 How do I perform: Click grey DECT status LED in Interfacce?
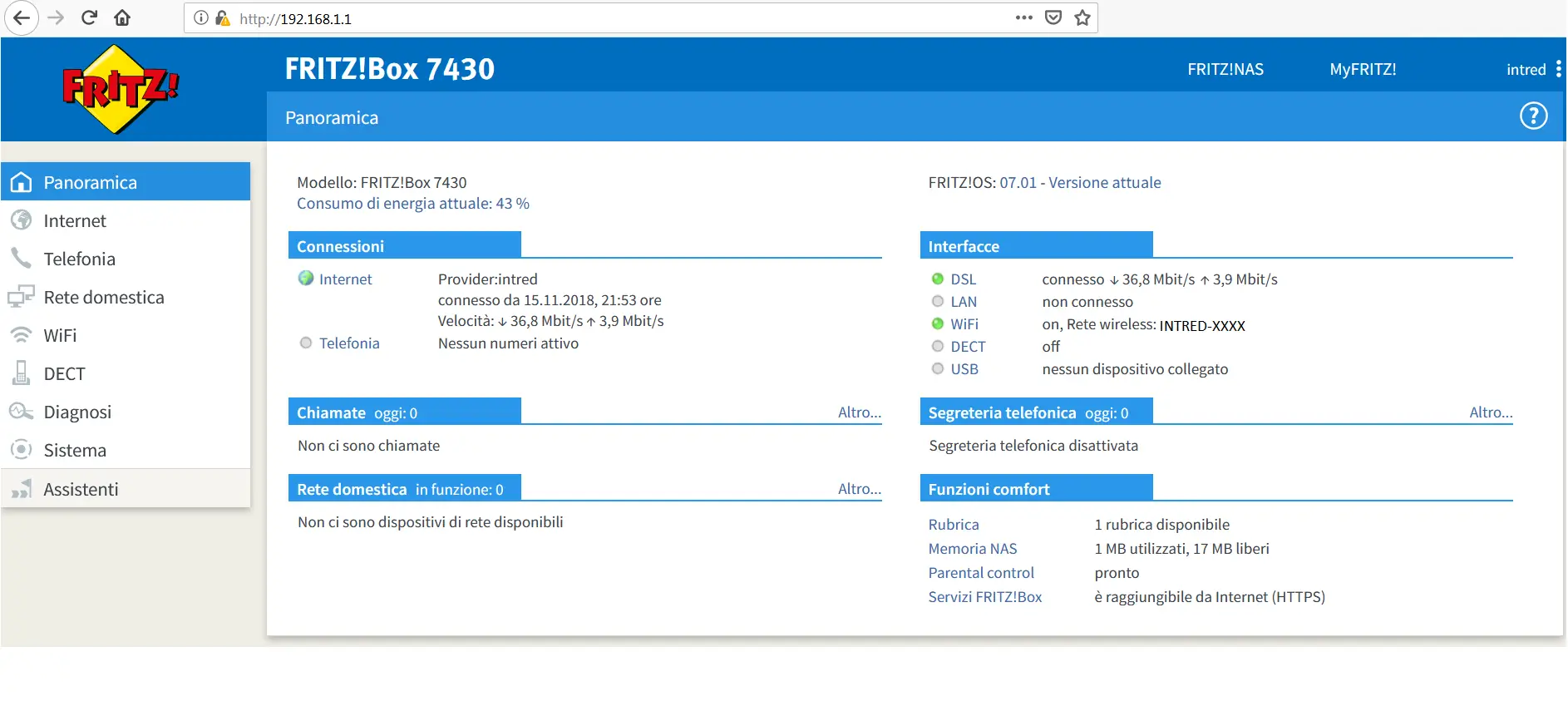[x=938, y=346]
